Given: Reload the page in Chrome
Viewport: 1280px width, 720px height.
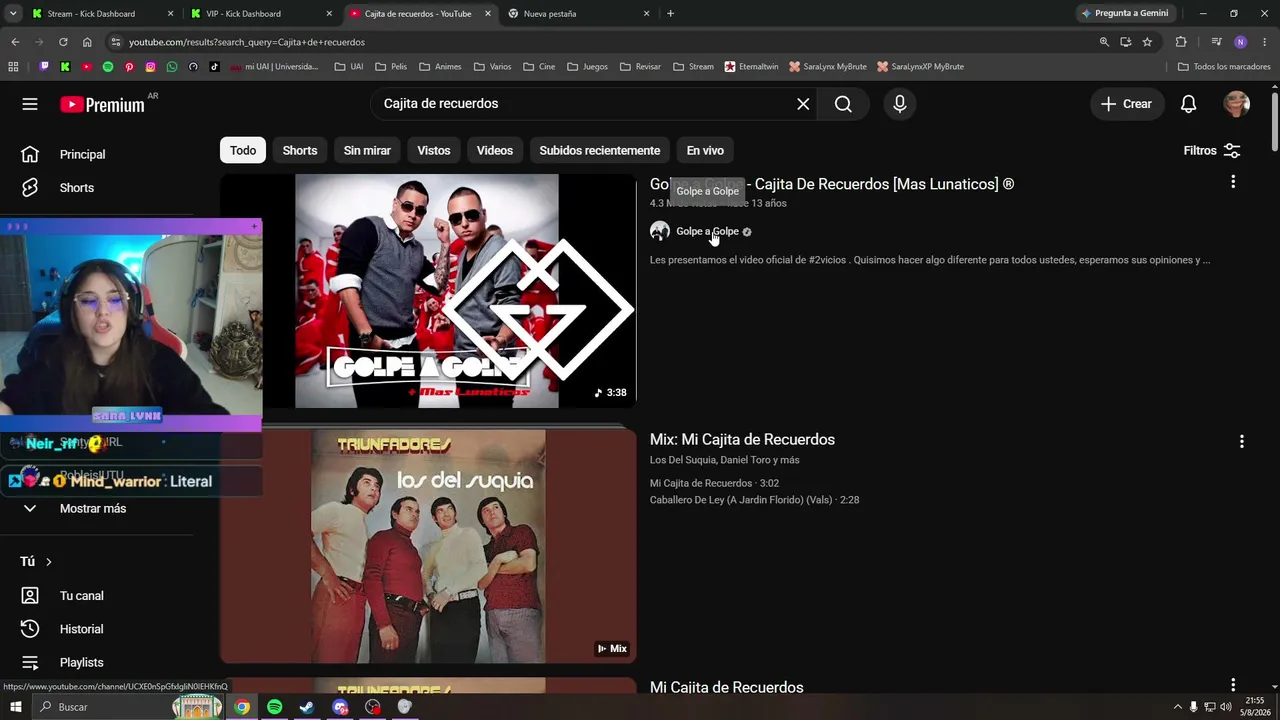Looking at the screenshot, I should pos(63,42).
